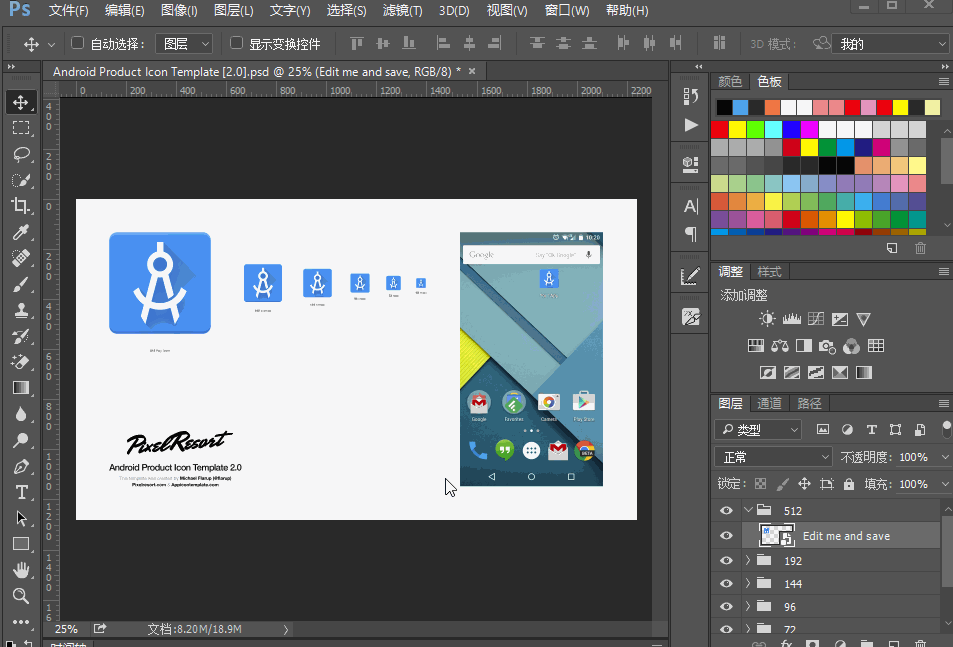The width and height of the screenshot is (953, 647).
Task: Choose the Lasso tool
Action: coord(21,154)
